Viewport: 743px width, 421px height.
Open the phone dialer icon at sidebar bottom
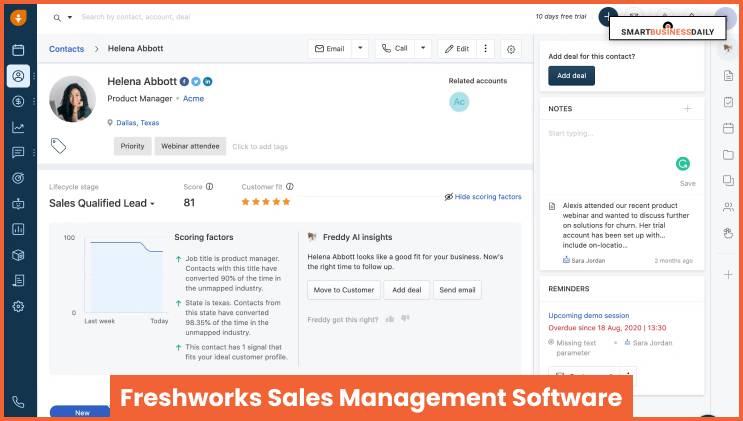point(18,402)
